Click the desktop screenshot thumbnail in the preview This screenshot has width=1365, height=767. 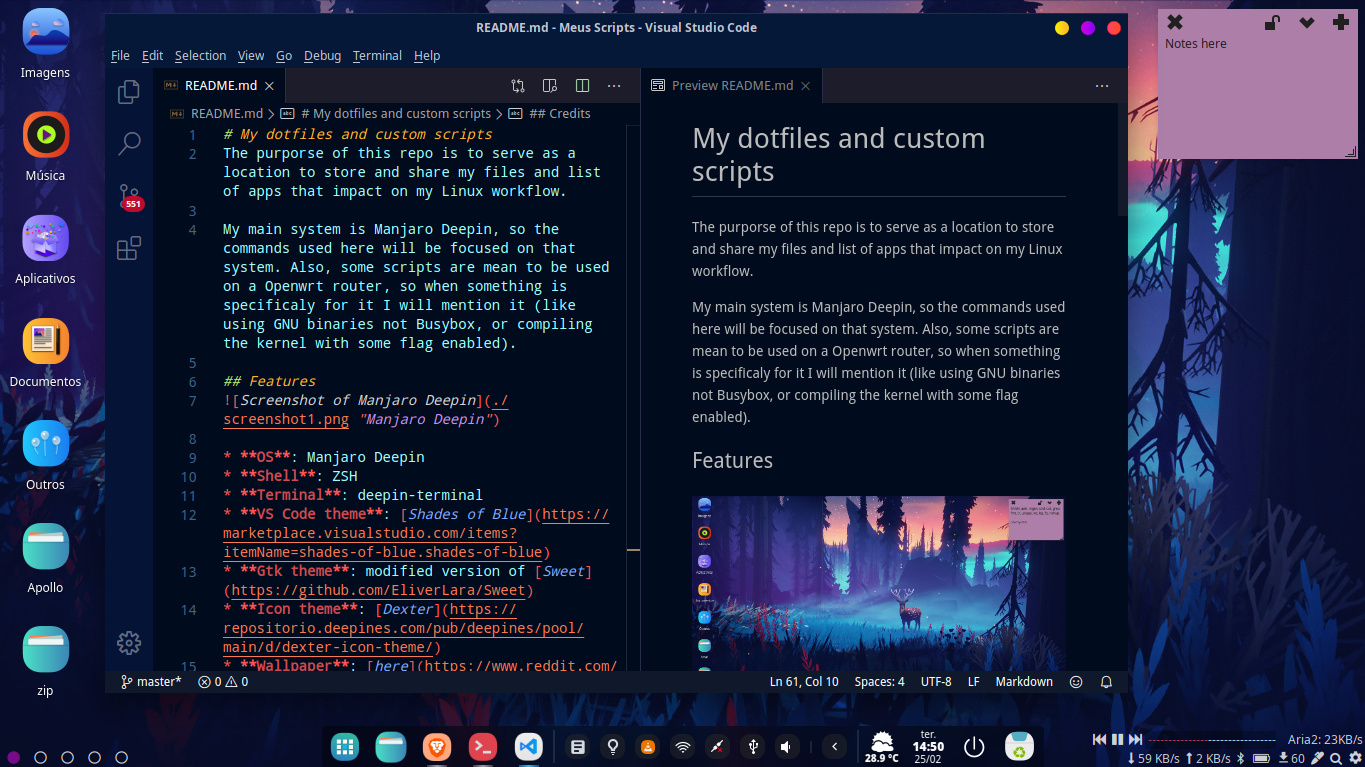click(878, 583)
